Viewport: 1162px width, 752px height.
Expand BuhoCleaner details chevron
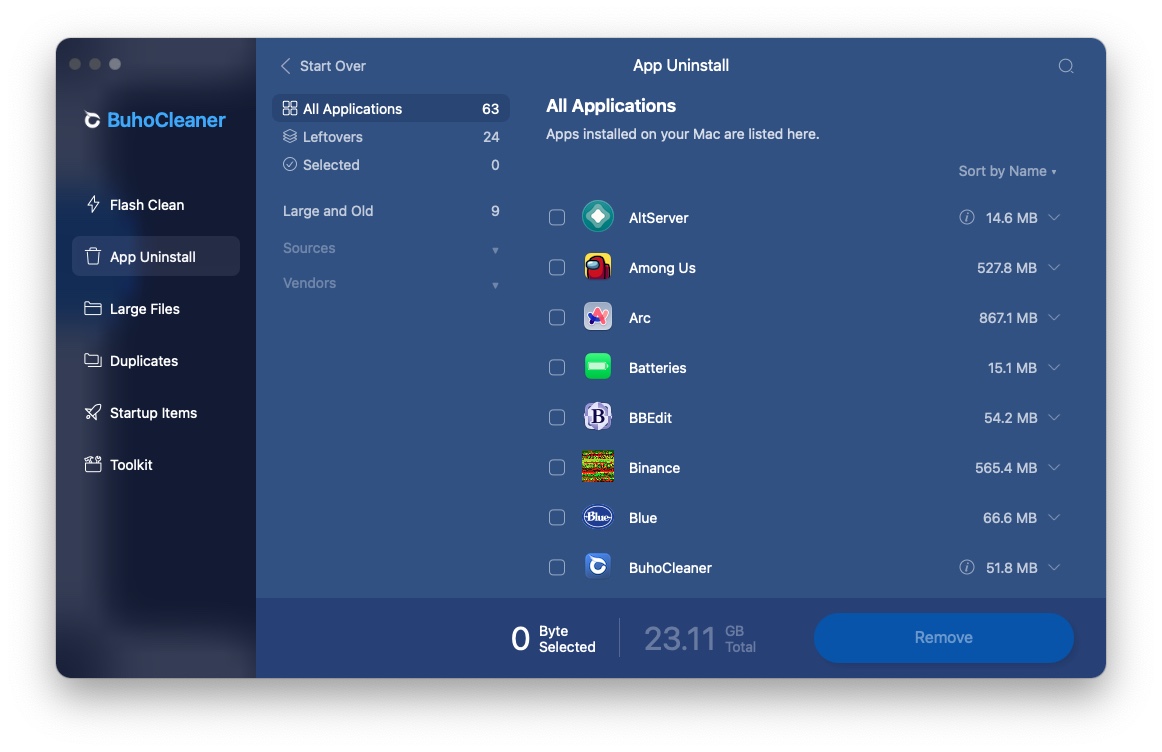click(1055, 567)
